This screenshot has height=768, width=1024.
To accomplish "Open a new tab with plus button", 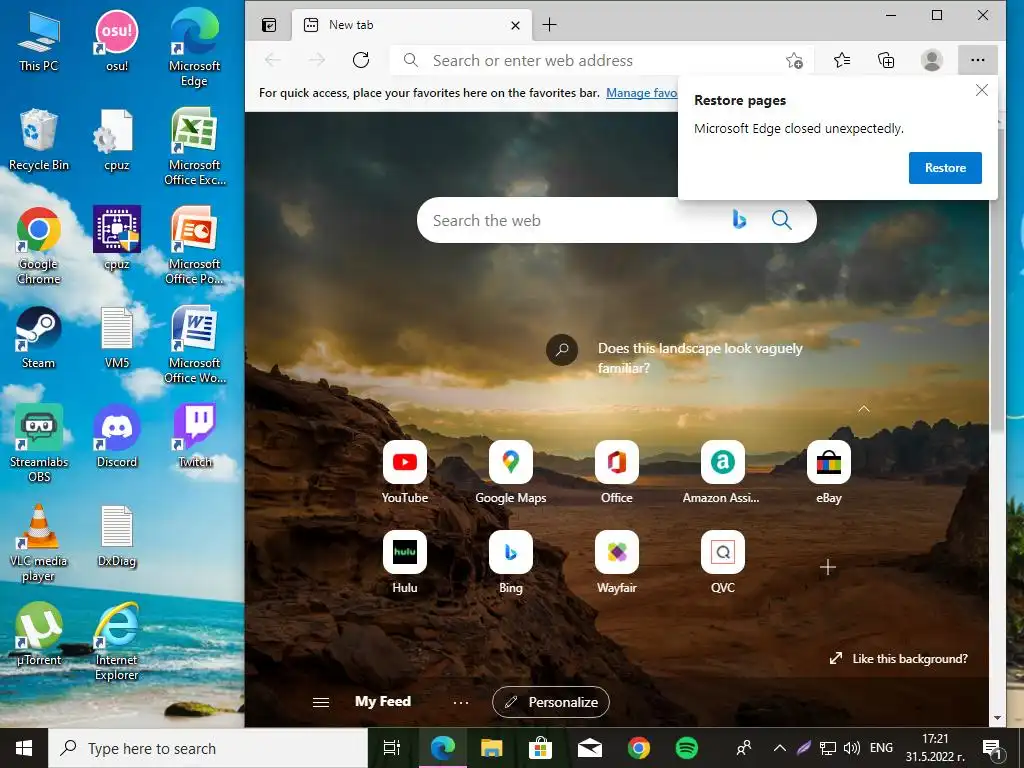I will (550, 25).
